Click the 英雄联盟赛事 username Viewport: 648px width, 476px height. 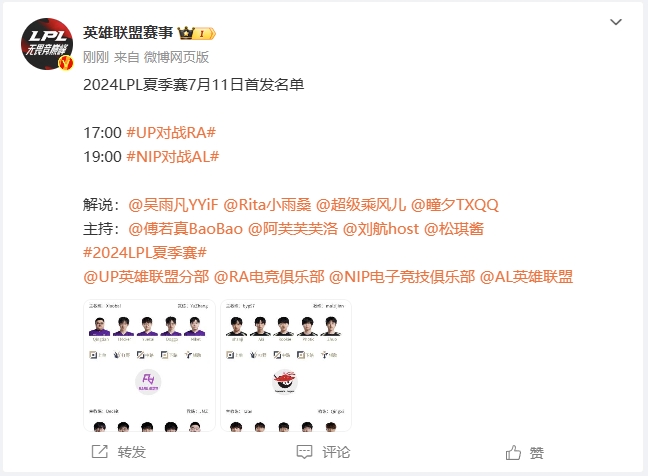coord(128,33)
